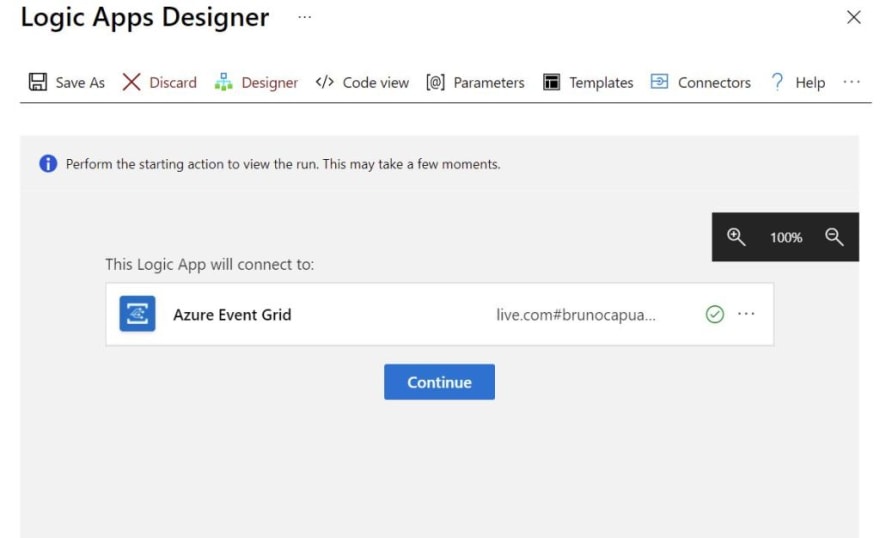Image resolution: width=880 pixels, height=538 pixels.
Task: Zoom in with the magnifier plus icon
Action: (x=736, y=237)
